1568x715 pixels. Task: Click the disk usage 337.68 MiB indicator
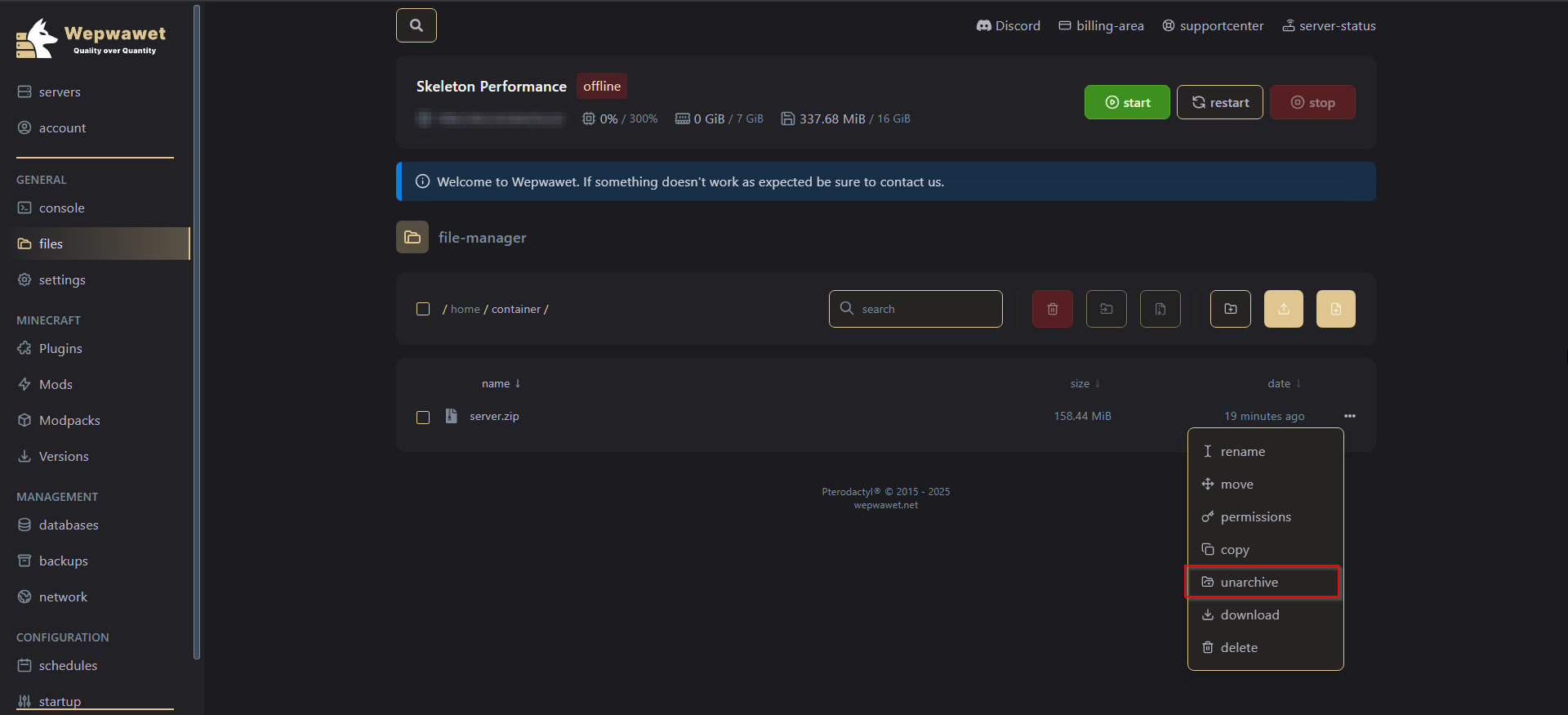[x=846, y=118]
